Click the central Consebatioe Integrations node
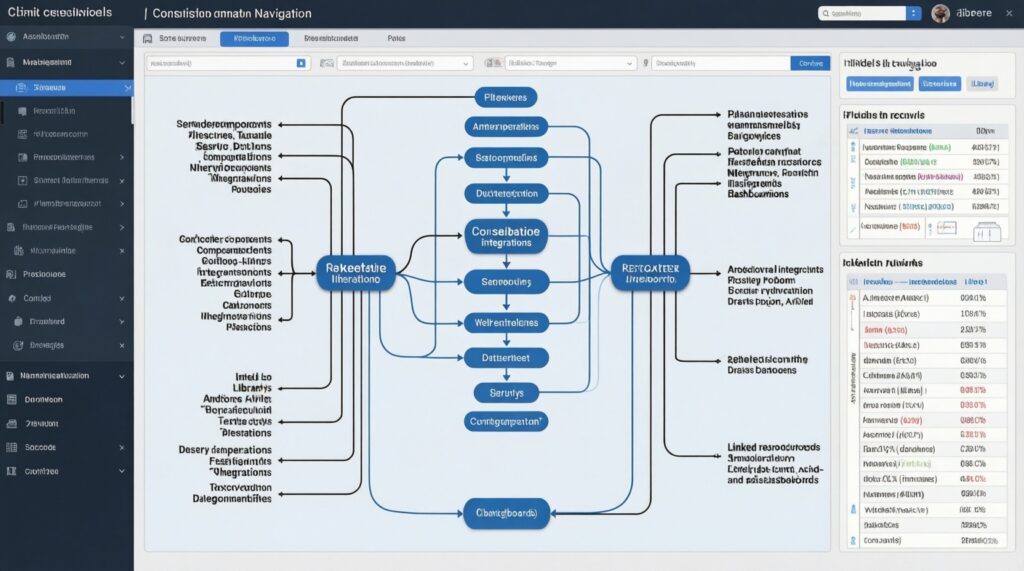Image resolution: width=1024 pixels, height=571 pixels. (507, 237)
